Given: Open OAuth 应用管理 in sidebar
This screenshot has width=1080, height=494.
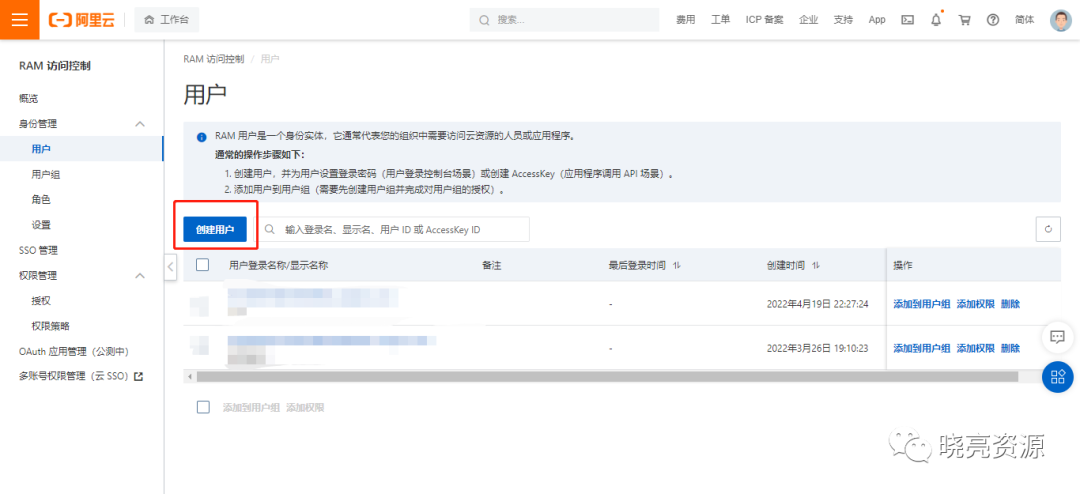Looking at the screenshot, I should coord(74,351).
